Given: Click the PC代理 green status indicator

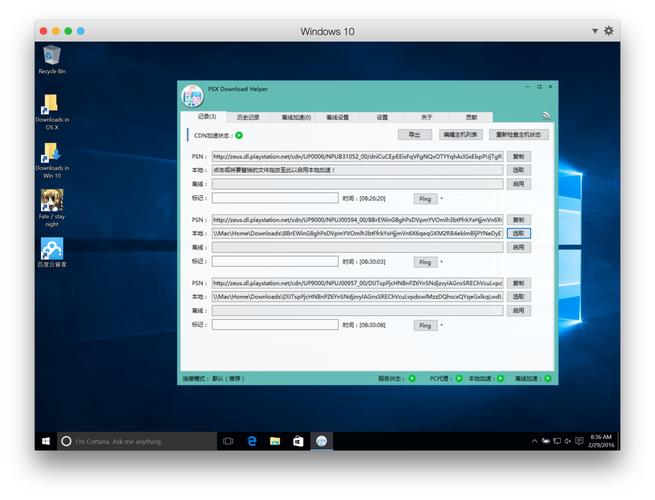Looking at the screenshot, I should point(459,378).
